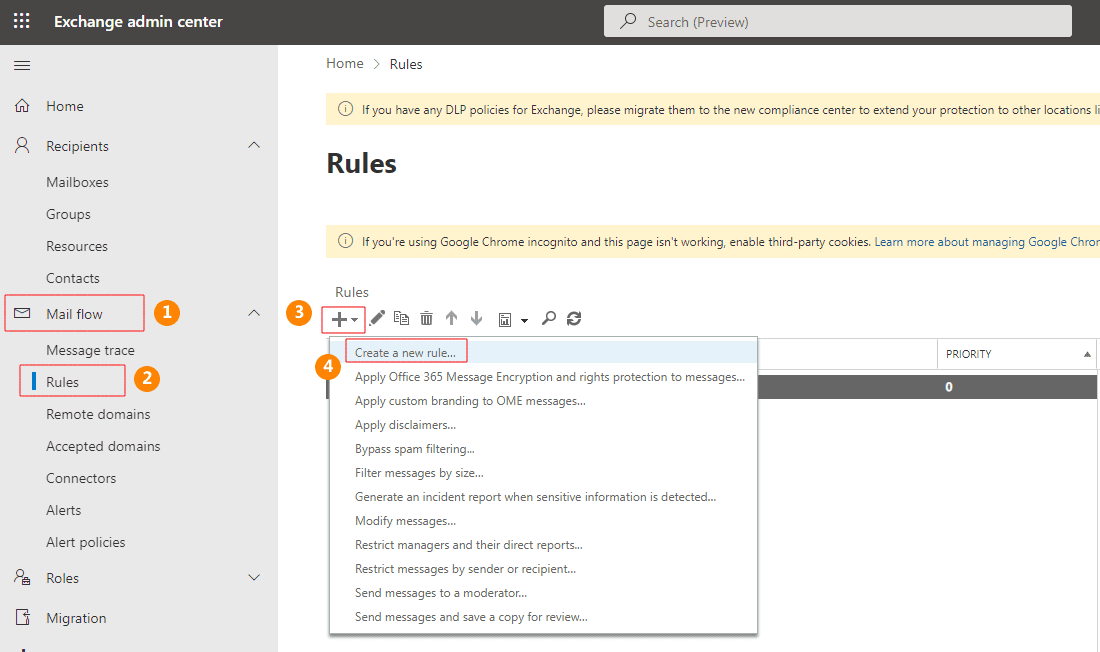Click the Search (Preview) input field

(x=837, y=21)
